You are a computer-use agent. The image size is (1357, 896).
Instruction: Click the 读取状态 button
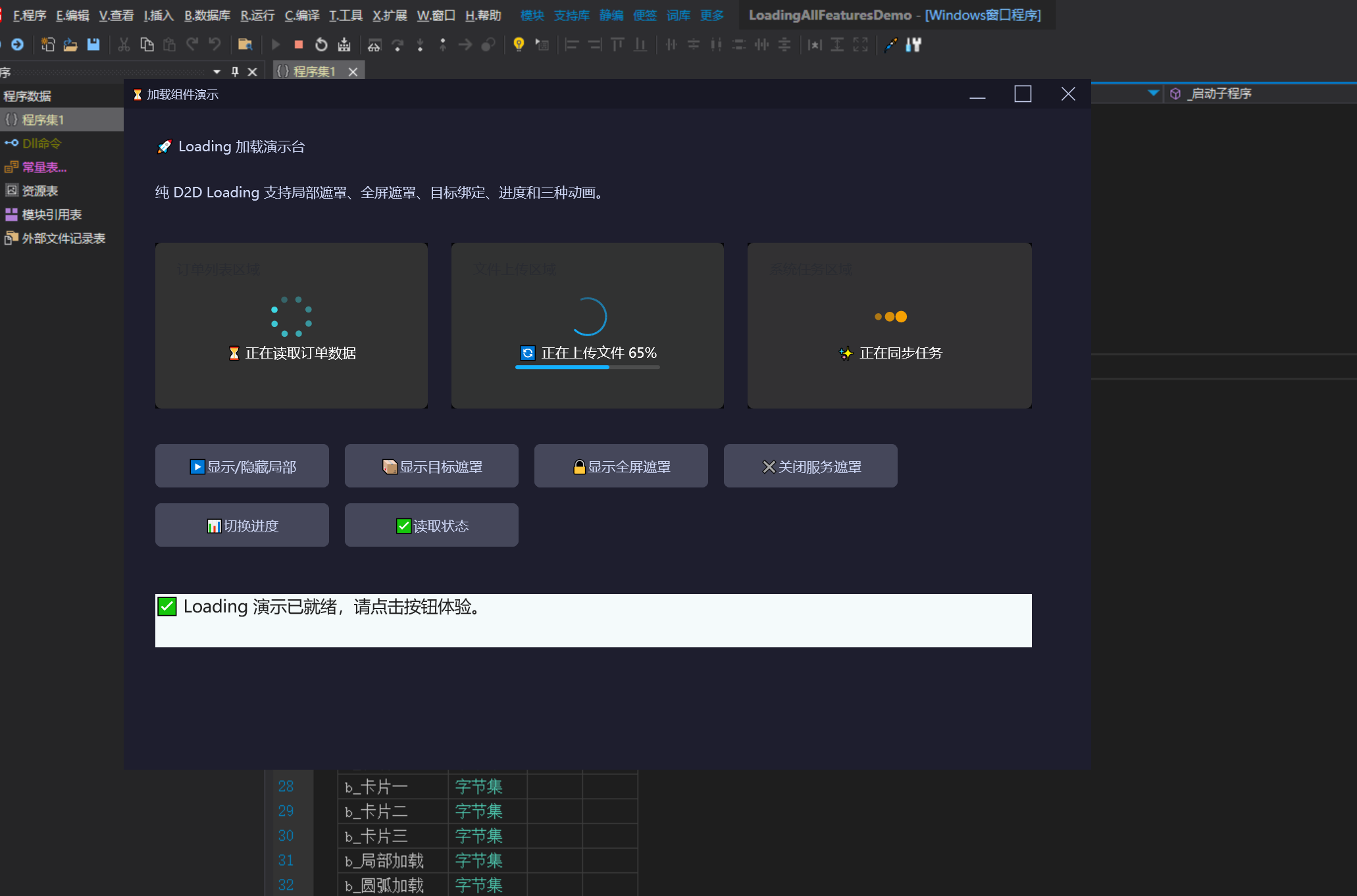(432, 525)
